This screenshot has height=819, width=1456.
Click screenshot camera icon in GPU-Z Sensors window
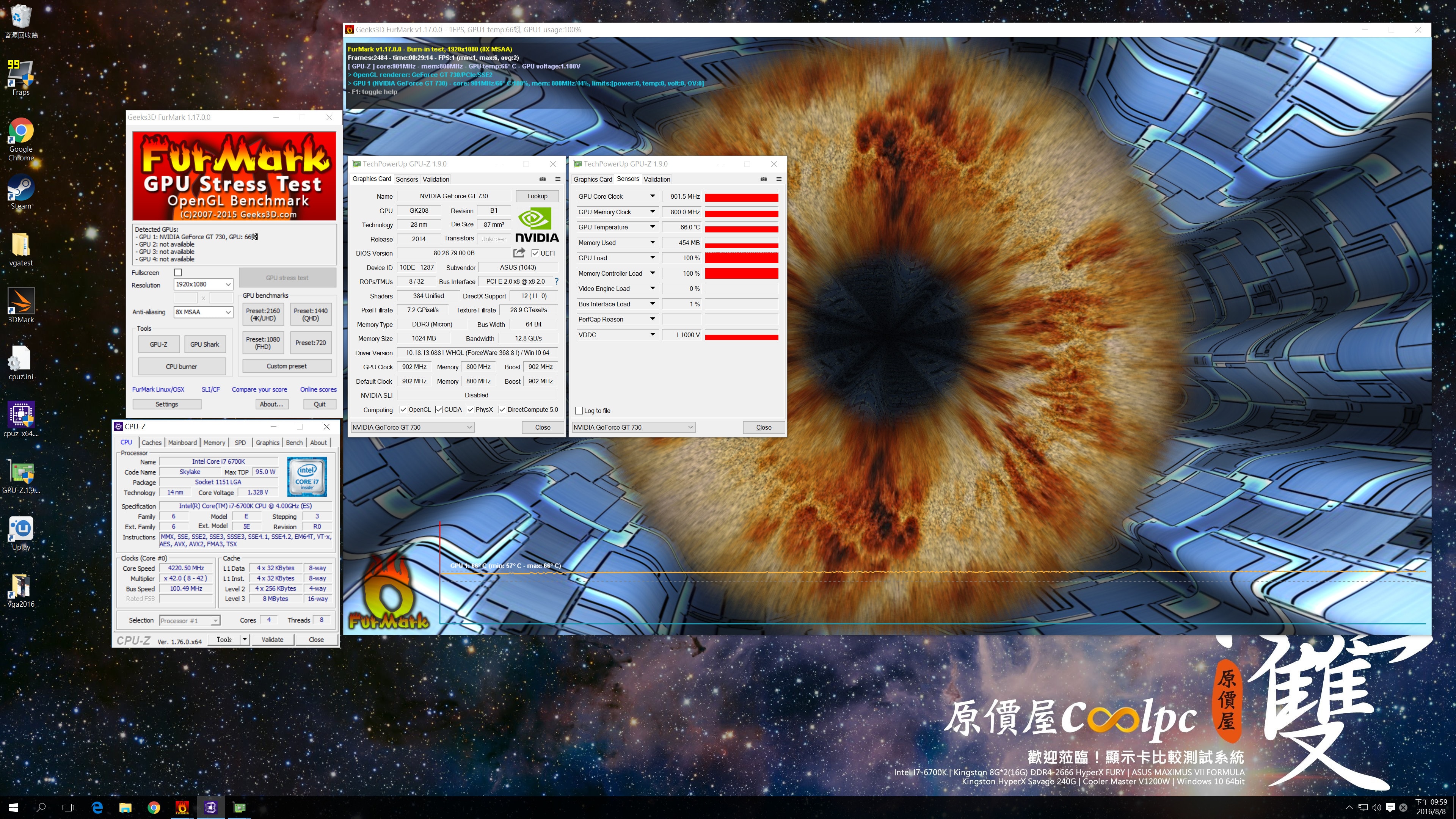click(764, 179)
